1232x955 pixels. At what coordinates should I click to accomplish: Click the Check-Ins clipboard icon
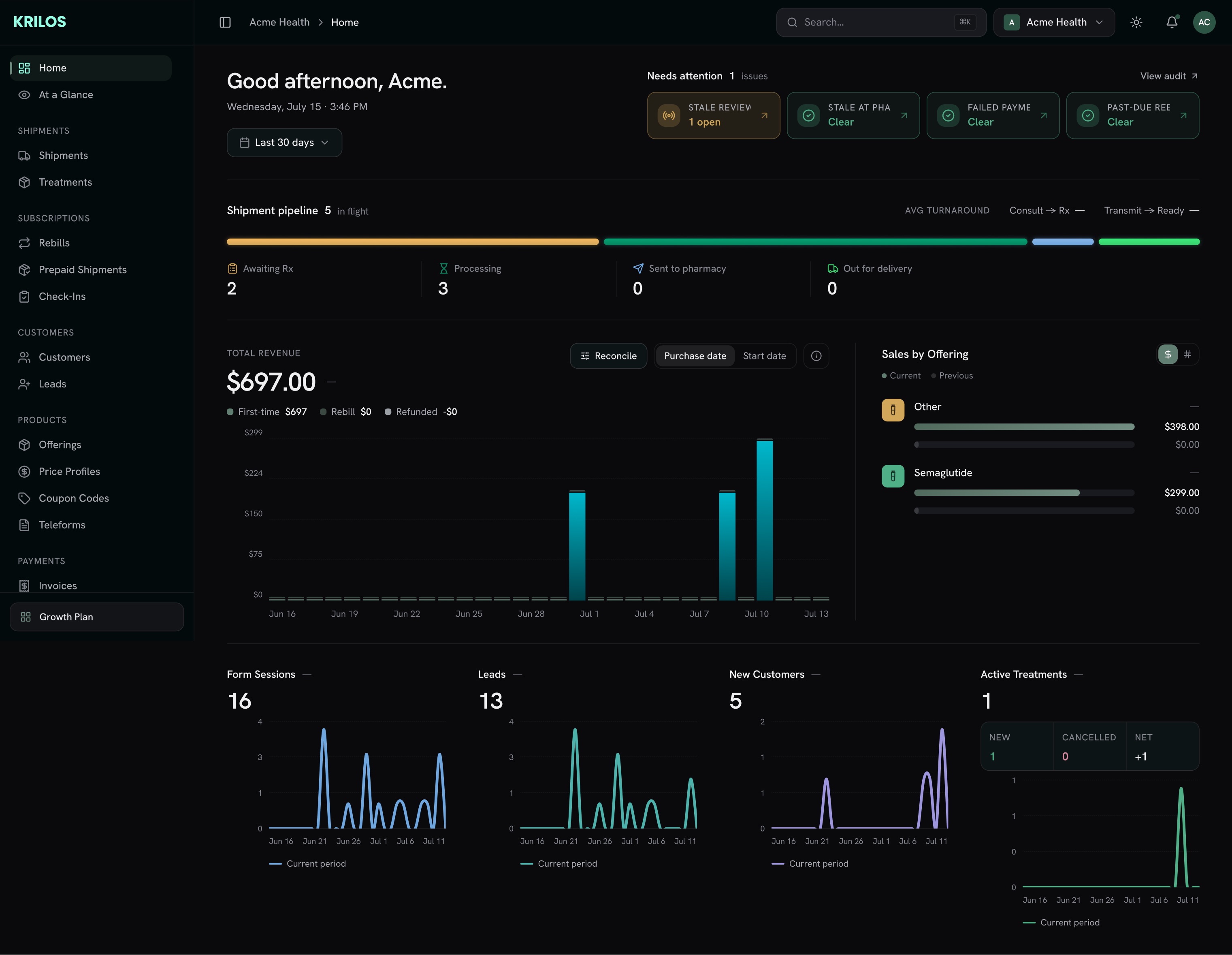click(x=24, y=296)
